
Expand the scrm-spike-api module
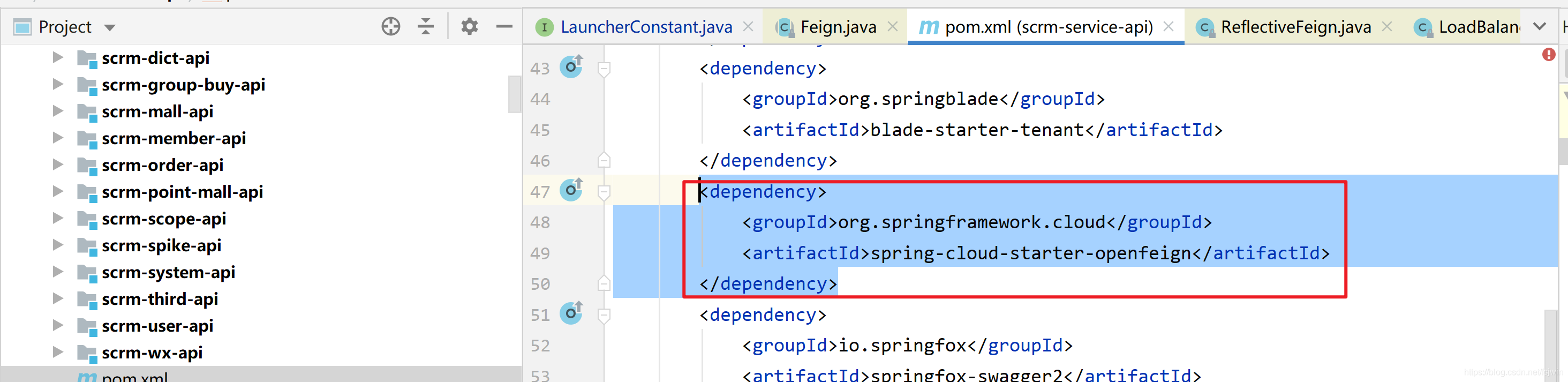pyautogui.click(x=58, y=245)
